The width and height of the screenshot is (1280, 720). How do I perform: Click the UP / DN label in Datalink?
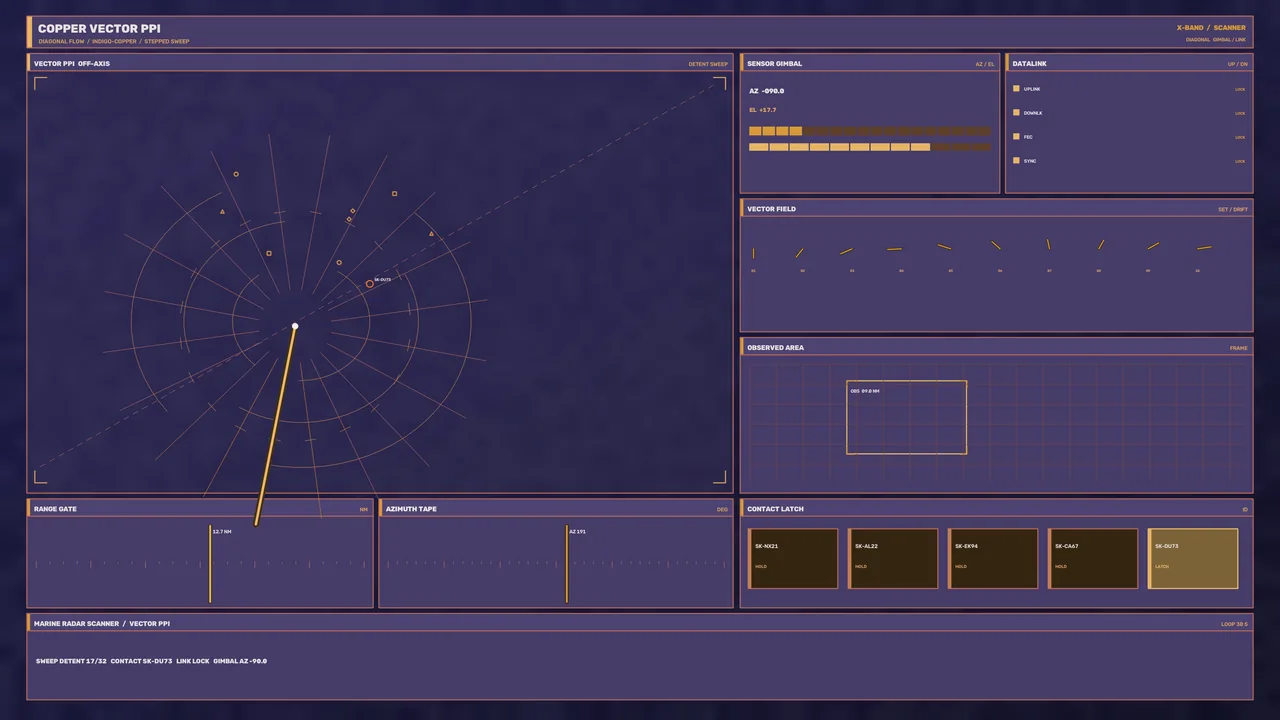1238,64
